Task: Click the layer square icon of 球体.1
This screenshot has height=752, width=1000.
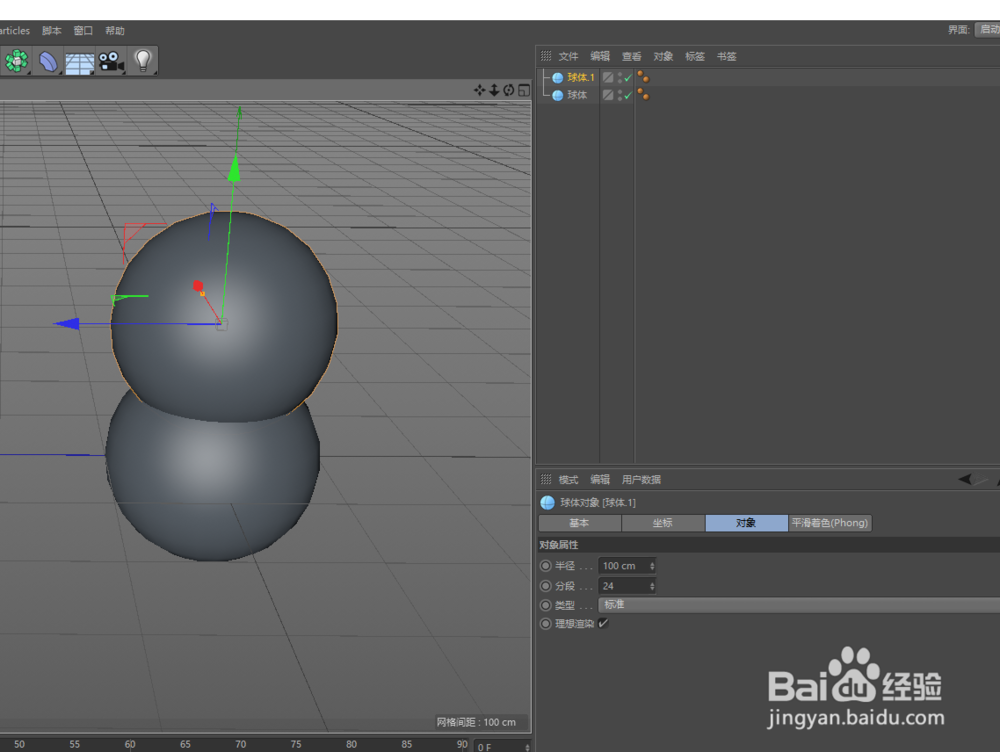Action: click(608, 77)
